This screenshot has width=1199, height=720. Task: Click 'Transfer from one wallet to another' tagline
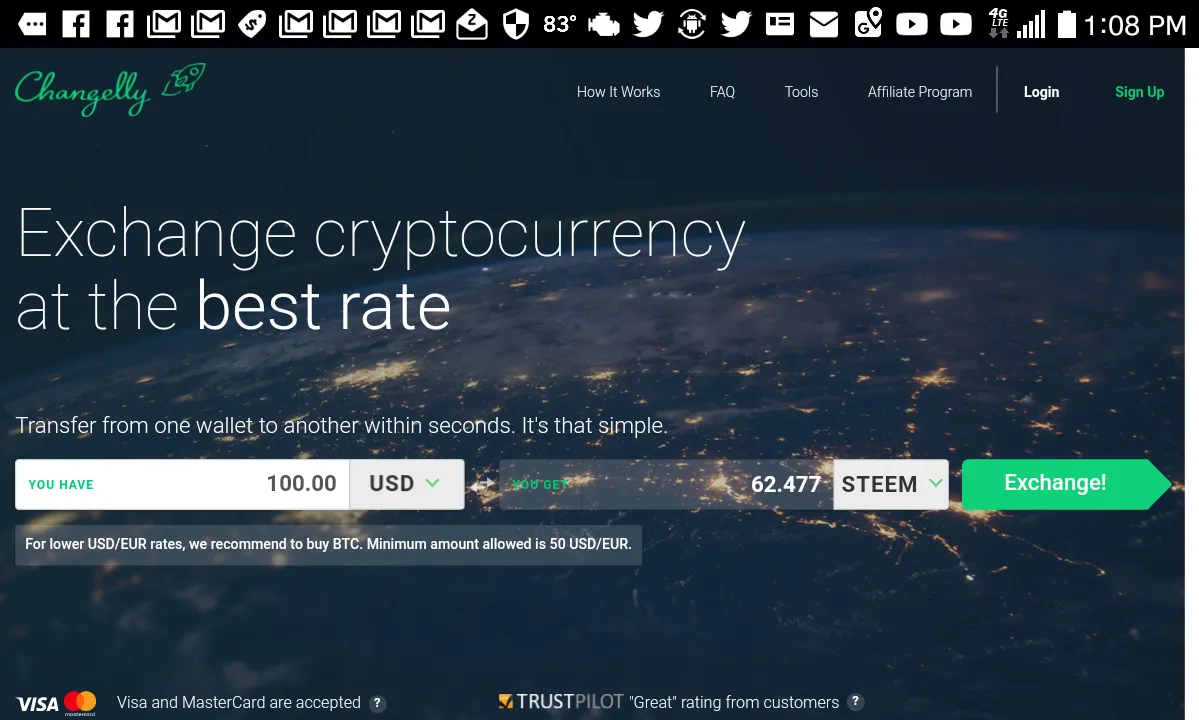pyautogui.click(x=341, y=425)
